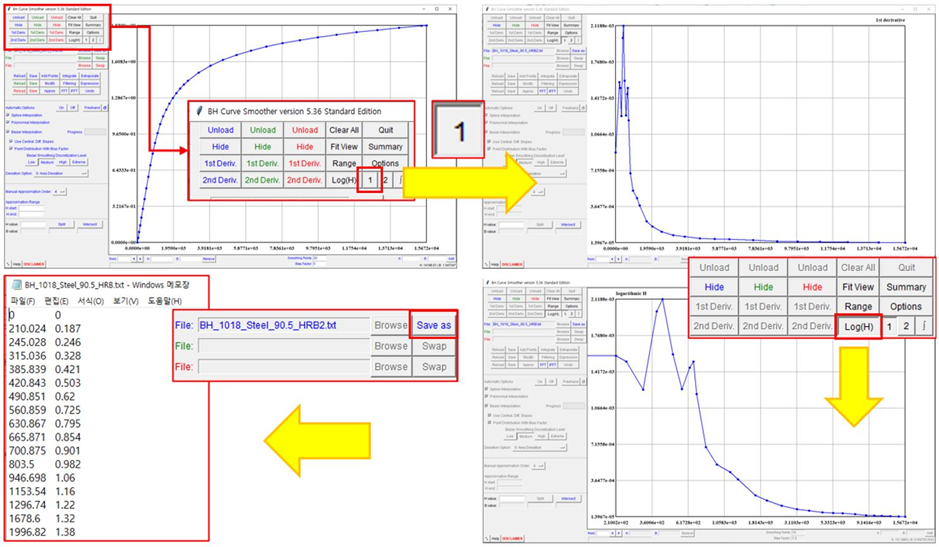Screen dimensions: 939x547
Task: Click Intersect in the logarithmic H window
Action: pos(568,498)
